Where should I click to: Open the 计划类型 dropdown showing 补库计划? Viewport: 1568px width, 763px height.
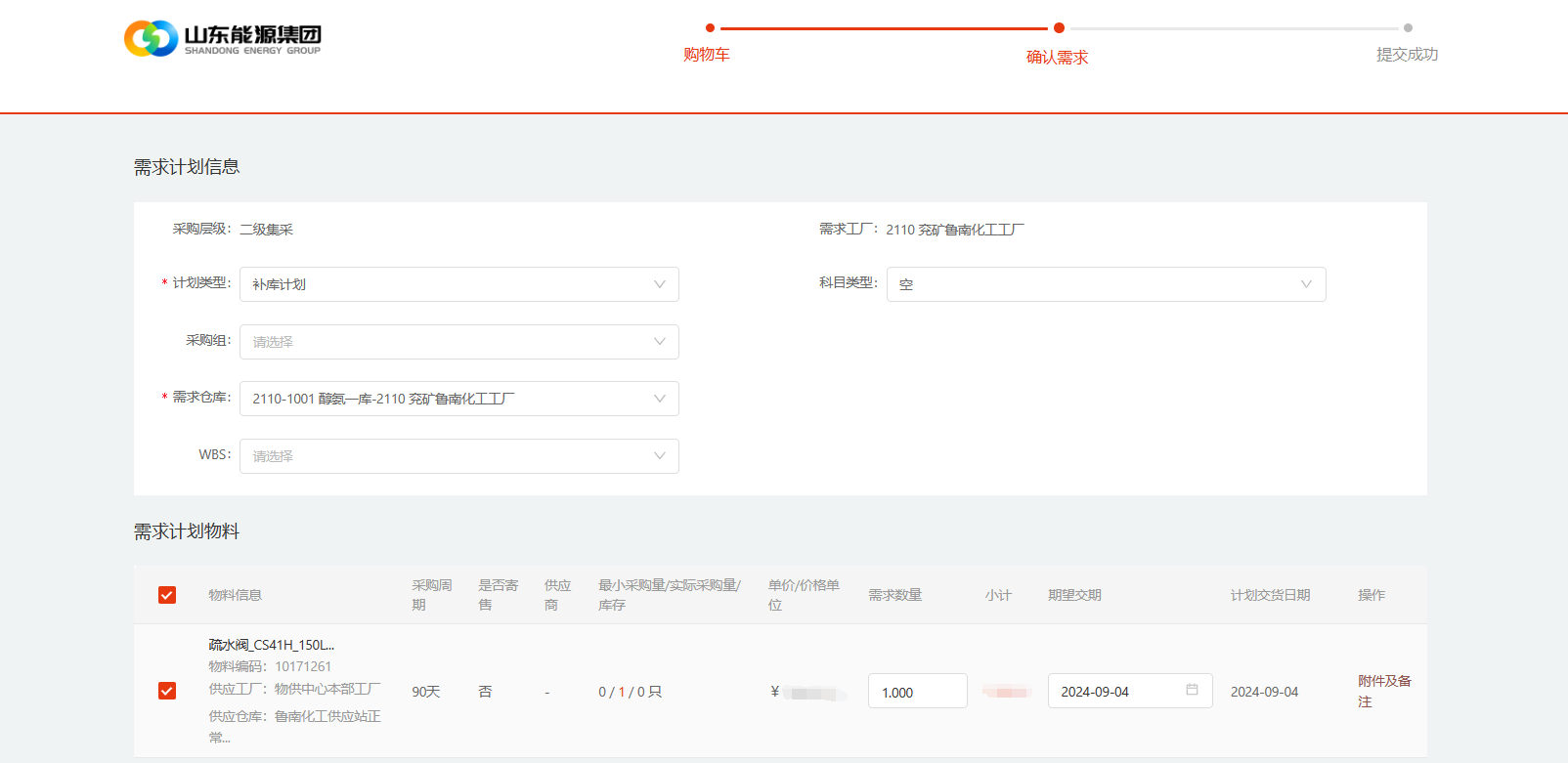coord(458,284)
